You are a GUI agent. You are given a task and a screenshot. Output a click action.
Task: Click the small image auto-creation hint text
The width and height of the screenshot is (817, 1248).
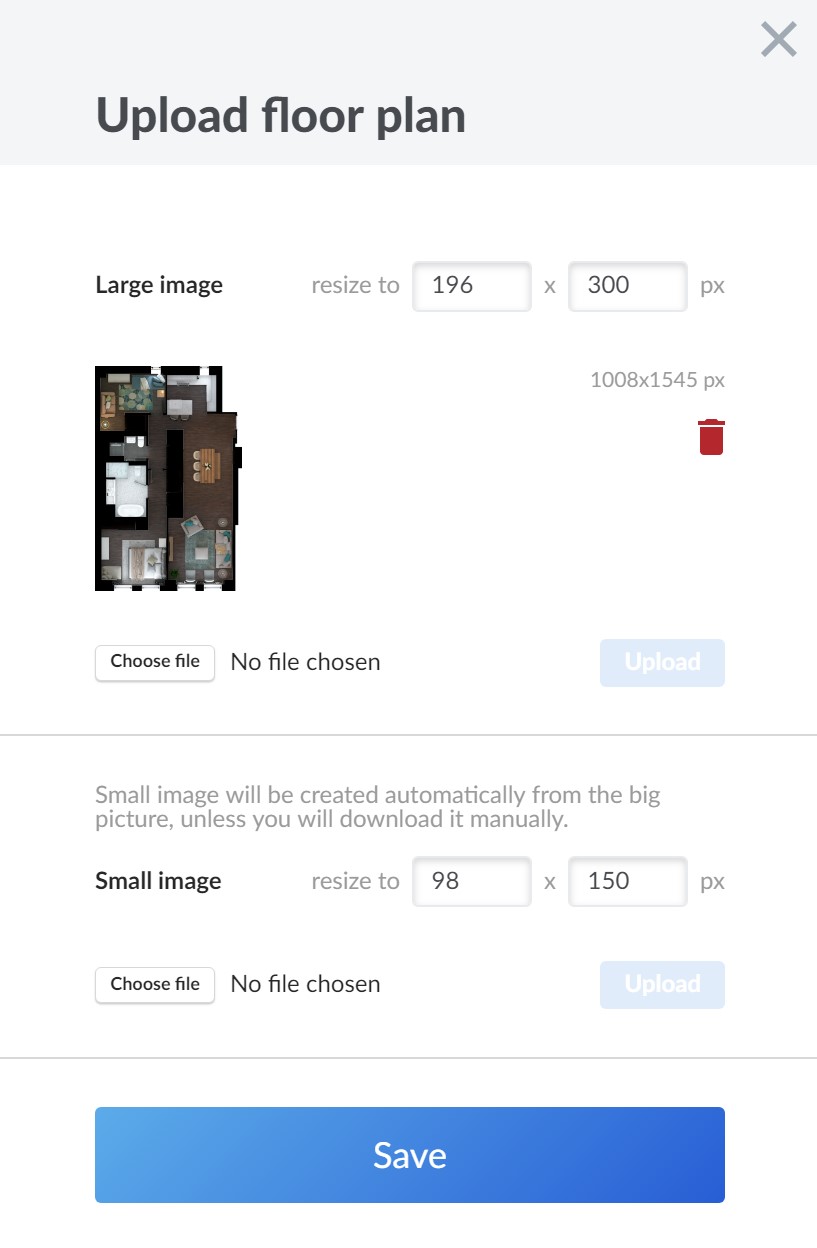click(x=378, y=808)
